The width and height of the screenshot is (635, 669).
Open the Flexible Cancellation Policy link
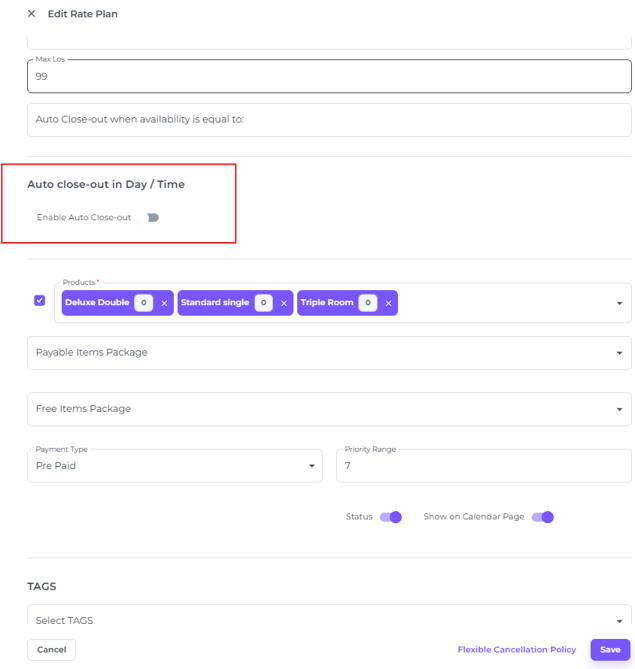pyautogui.click(x=517, y=650)
